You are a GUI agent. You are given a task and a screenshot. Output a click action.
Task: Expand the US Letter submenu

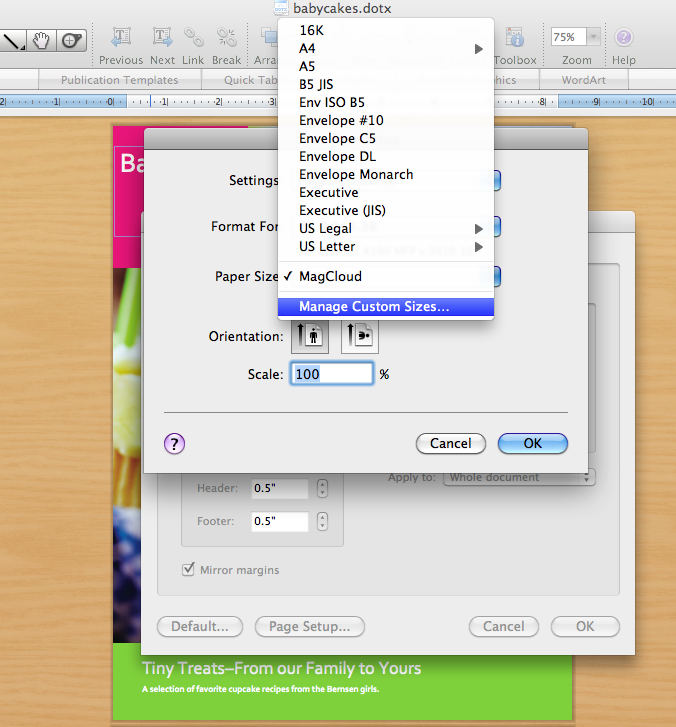pyautogui.click(x=385, y=246)
